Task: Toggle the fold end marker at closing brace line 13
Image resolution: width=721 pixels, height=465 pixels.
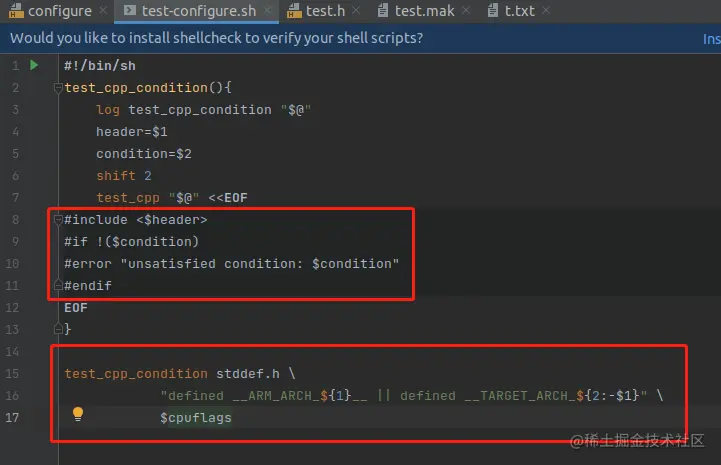Action: click(x=58, y=329)
